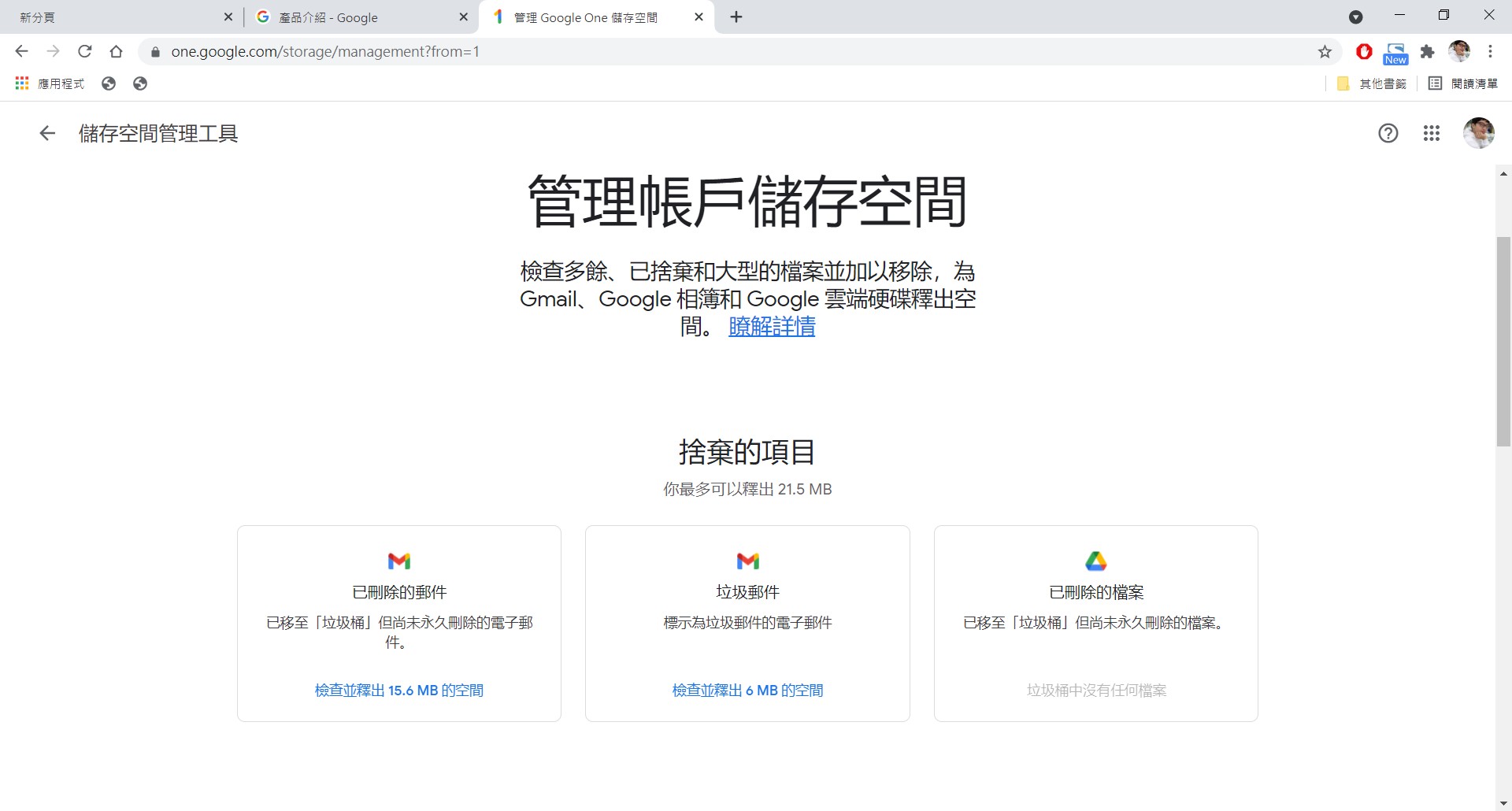Minimize the Chrome window
The image size is (1512, 811).
click(1399, 16)
